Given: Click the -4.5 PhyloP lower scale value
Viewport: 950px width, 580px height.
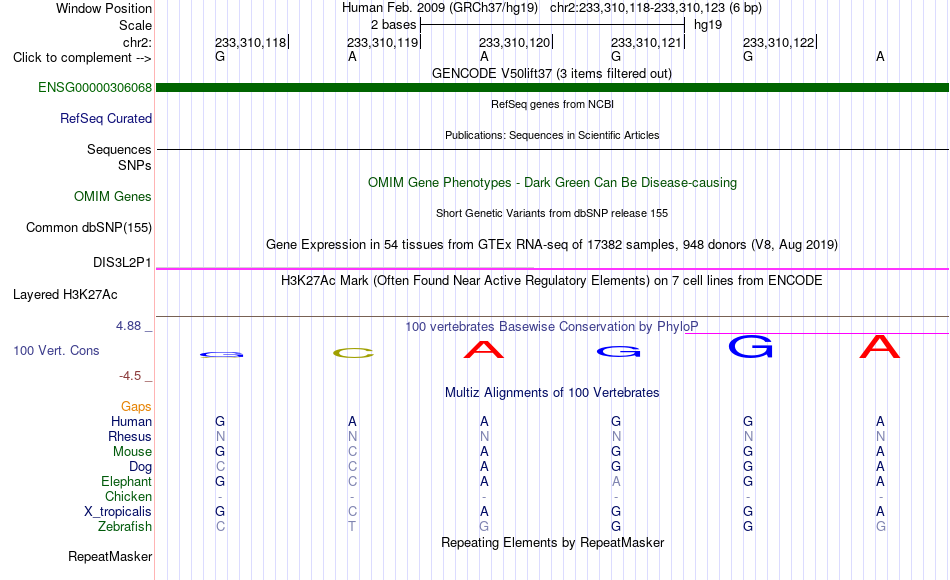Looking at the screenshot, I should (x=130, y=376).
